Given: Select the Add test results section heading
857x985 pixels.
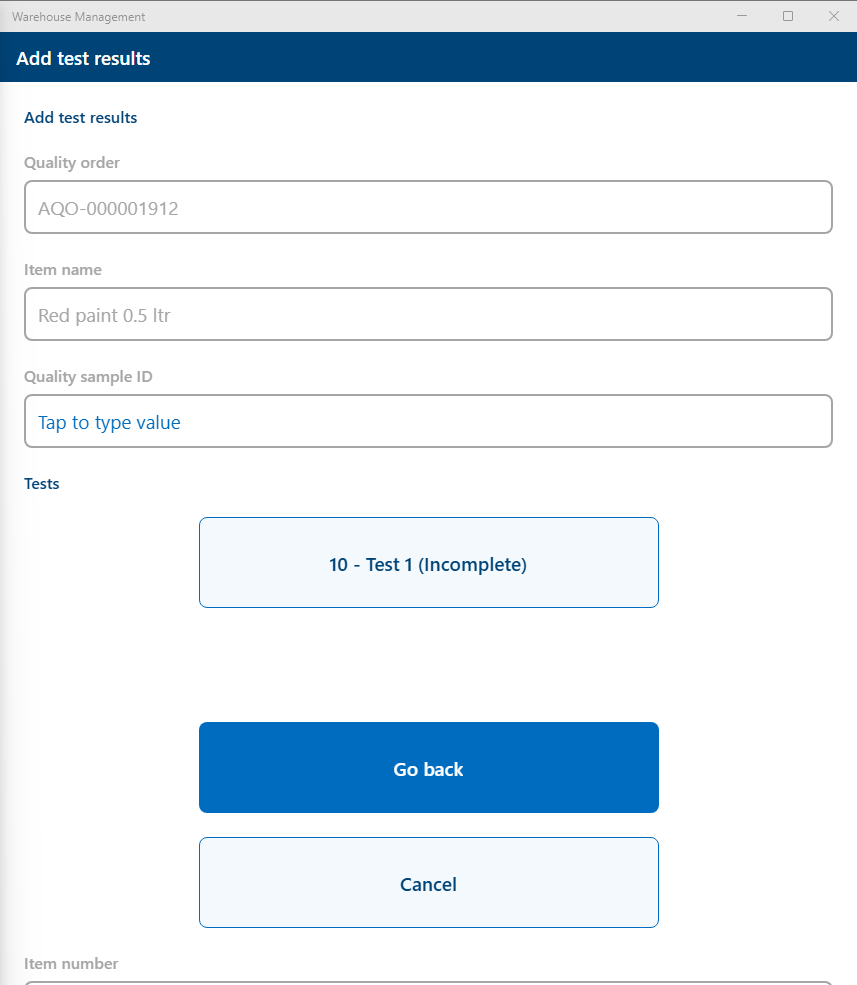Looking at the screenshot, I should pyautogui.click(x=80, y=118).
